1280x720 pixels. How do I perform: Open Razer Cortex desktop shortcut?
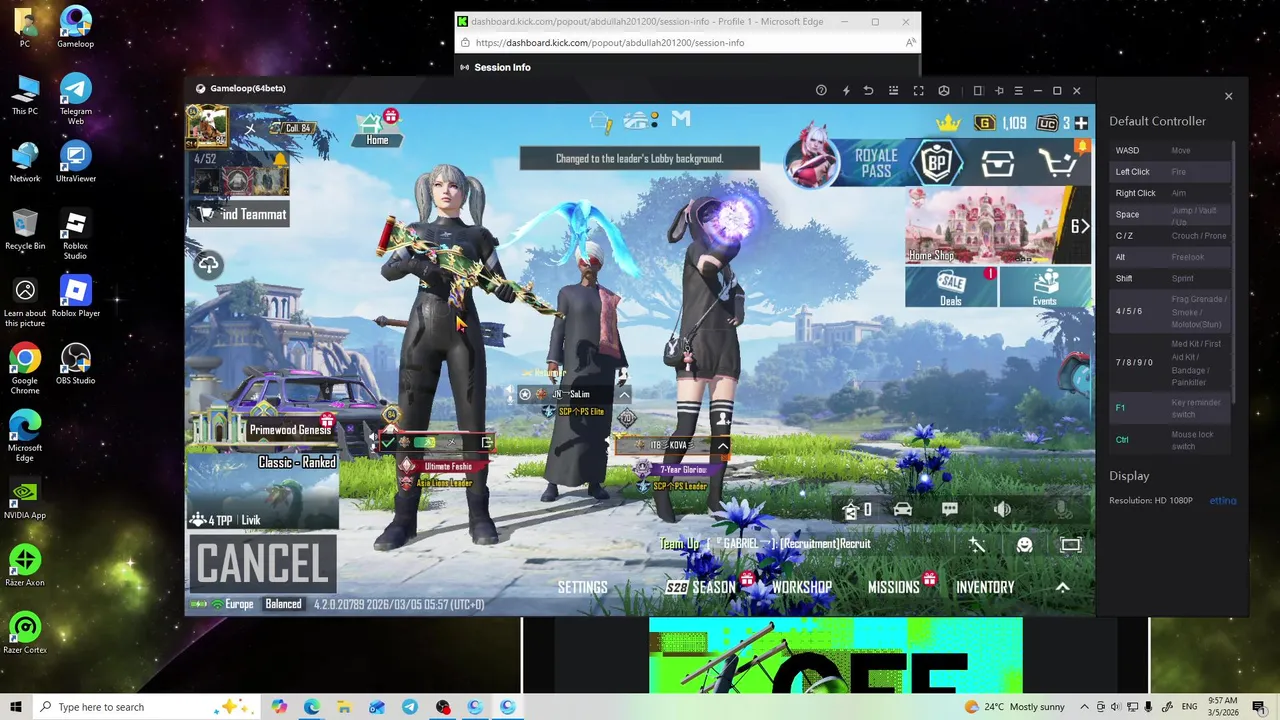pyautogui.click(x=25, y=634)
